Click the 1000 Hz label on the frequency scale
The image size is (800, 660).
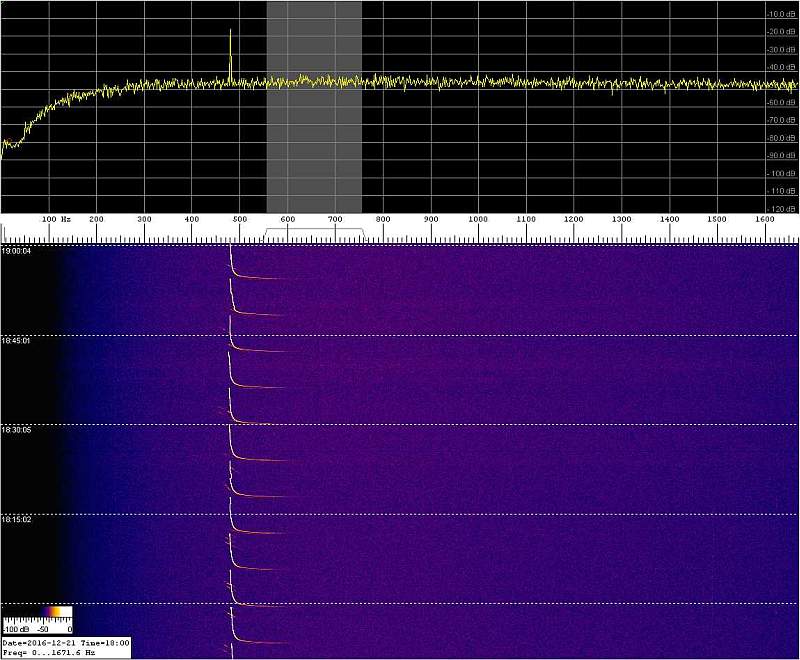point(478,219)
